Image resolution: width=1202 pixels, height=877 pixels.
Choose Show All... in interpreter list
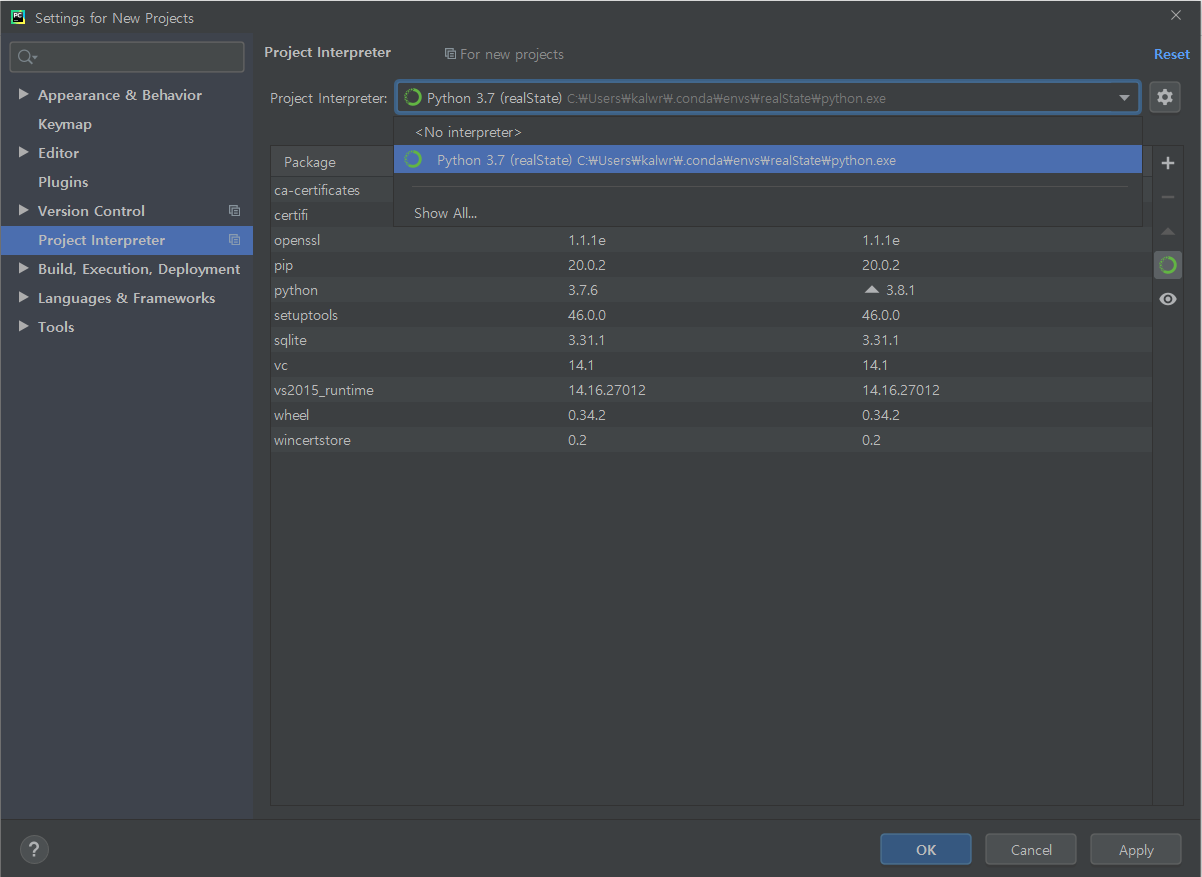tap(767, 213)
